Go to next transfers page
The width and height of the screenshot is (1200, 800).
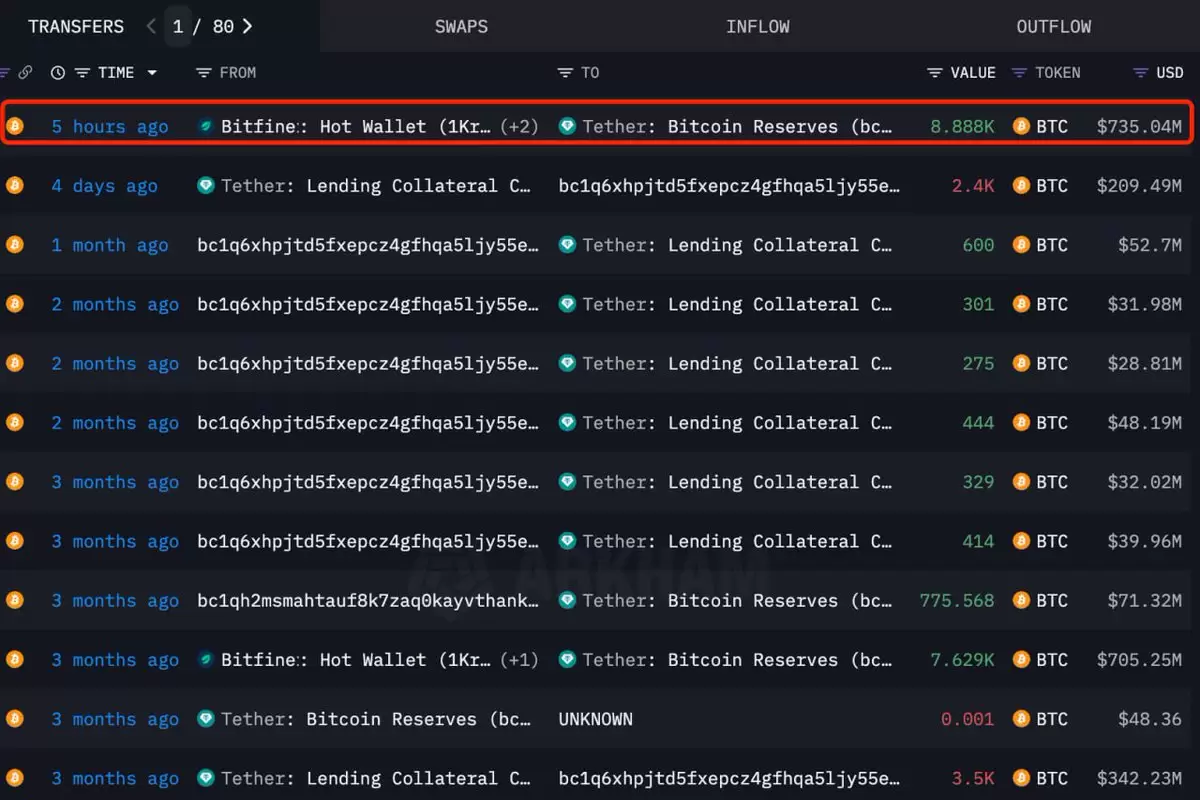pyautogui.click(x=247, y=27)
